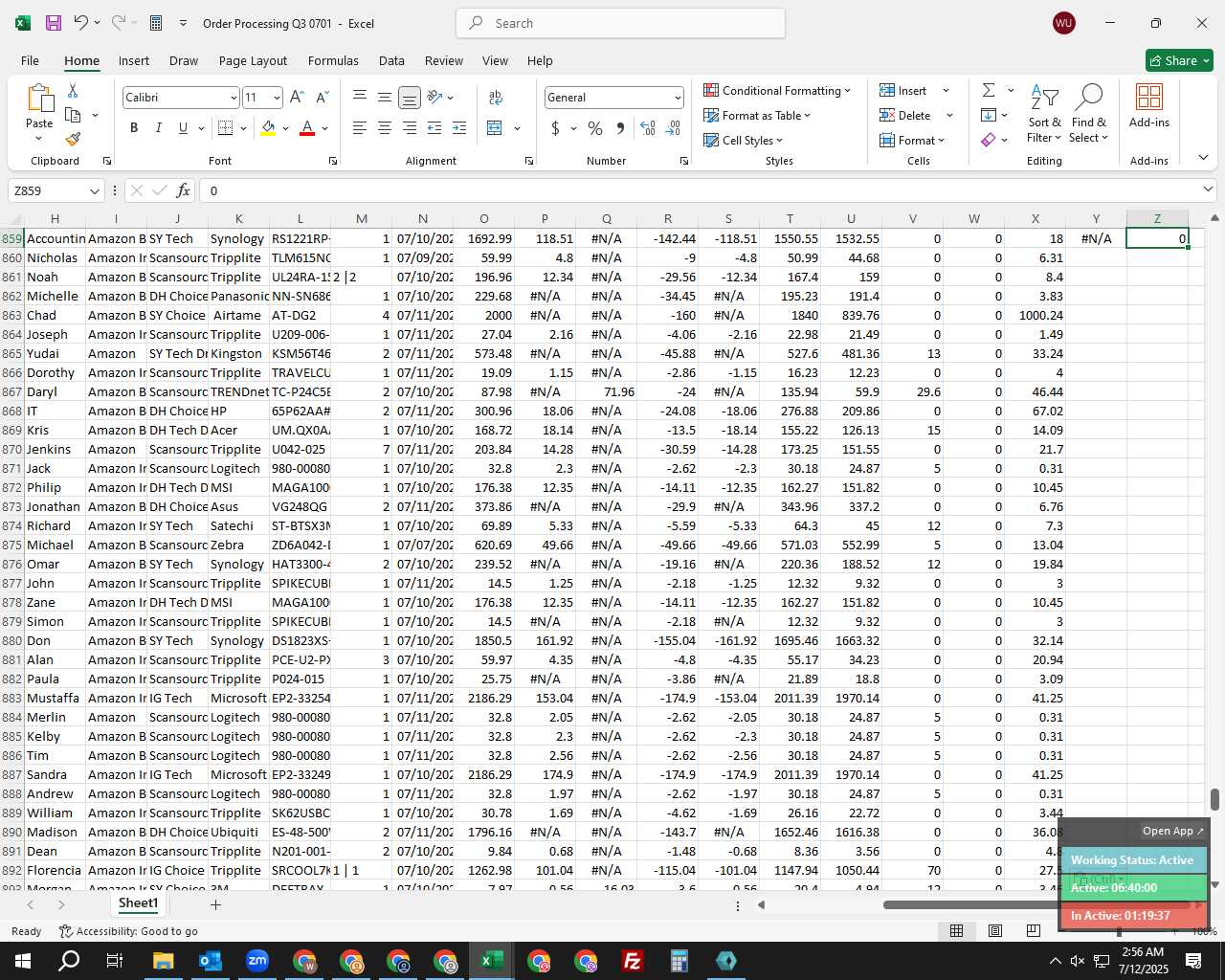The width and height of the screenshot is (1225, 980).
Task: Click the Share button
Action: pyautogui.click(x=1179, y=60)
